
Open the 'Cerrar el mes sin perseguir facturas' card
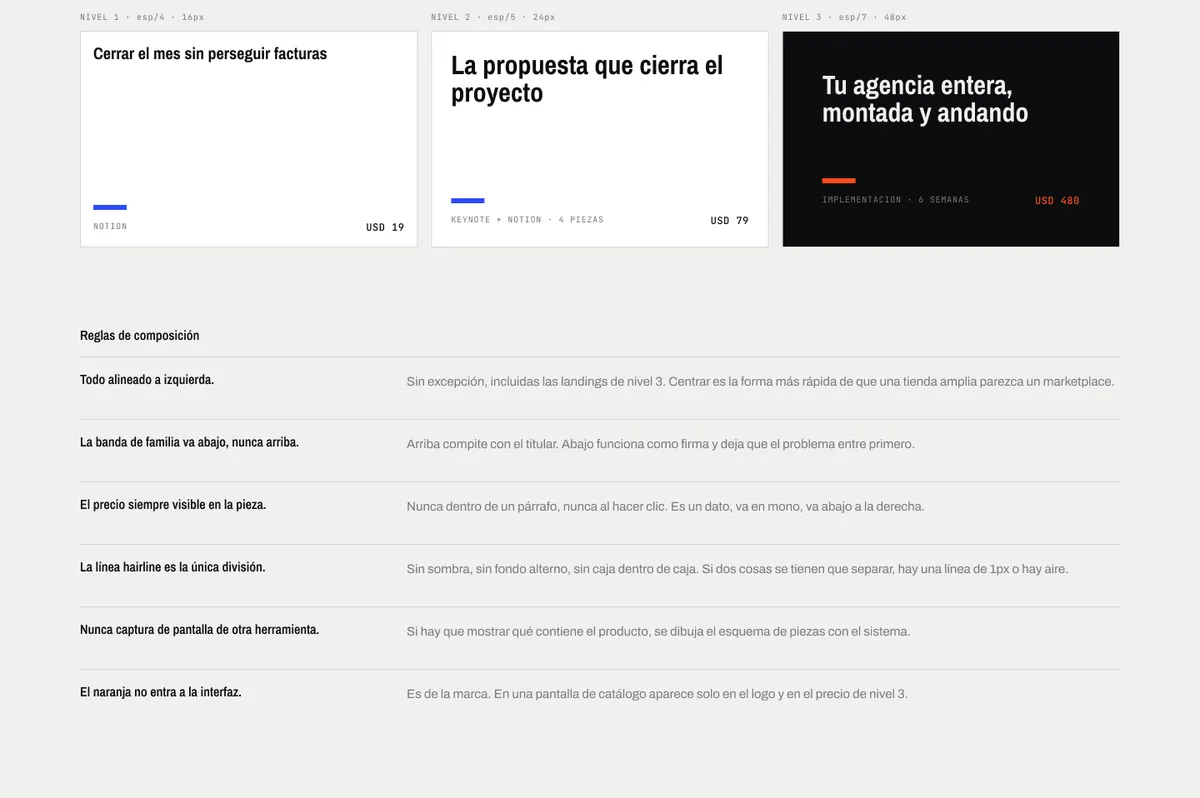coord(249,139)
